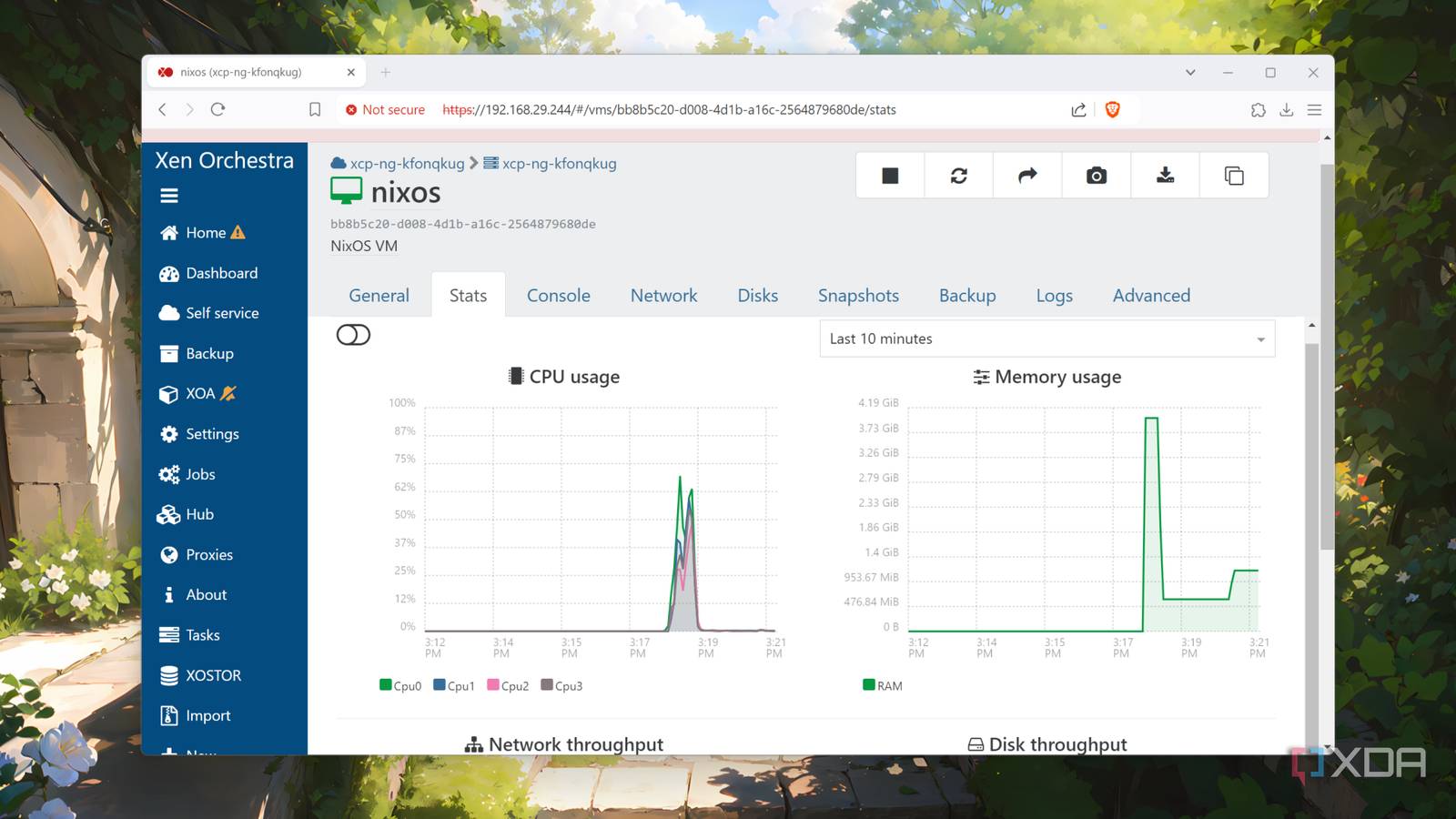1456x819 pixels.
Task: Toggle Cpu0 series in CPU legend
Action: click(400, 685)
